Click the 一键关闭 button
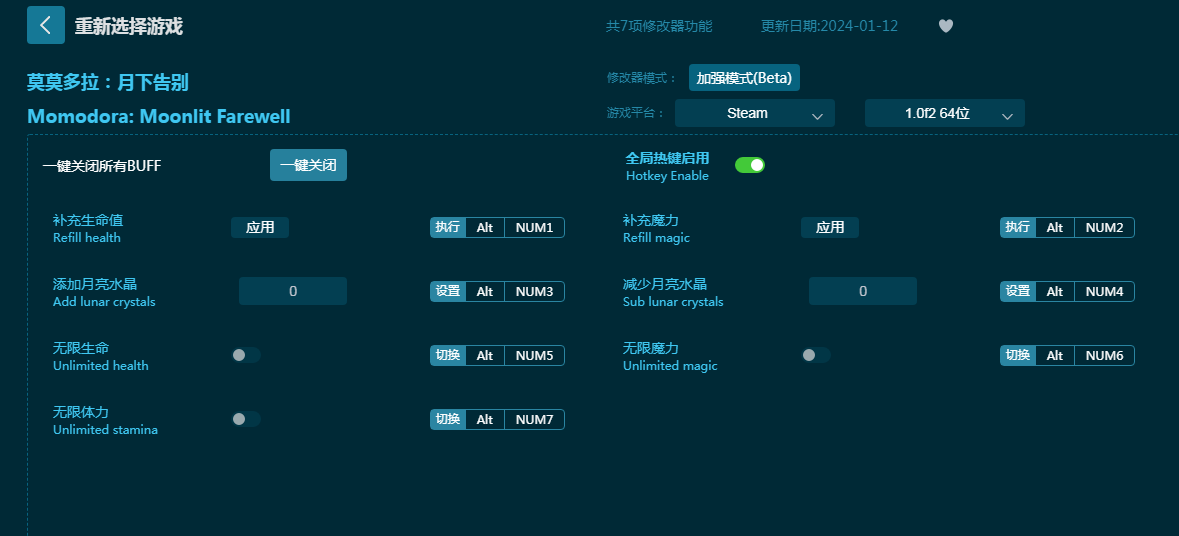This screenshot has width=1179, height=536. (x=308, y=165)
